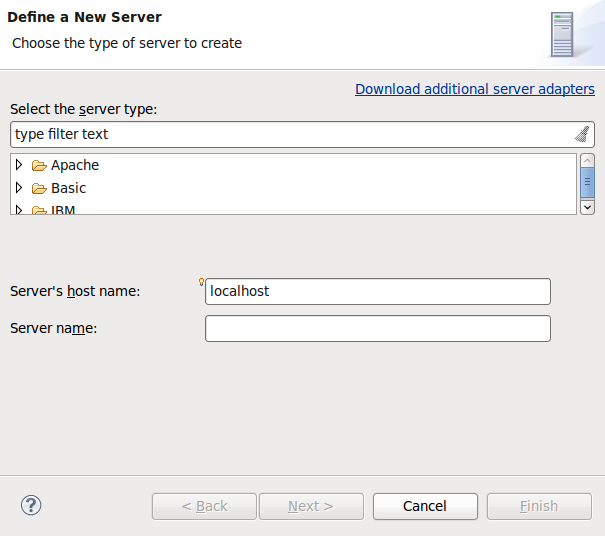Expand the Apache tree node
This screenshot has width=605, height=536.
tap(19, 165)
